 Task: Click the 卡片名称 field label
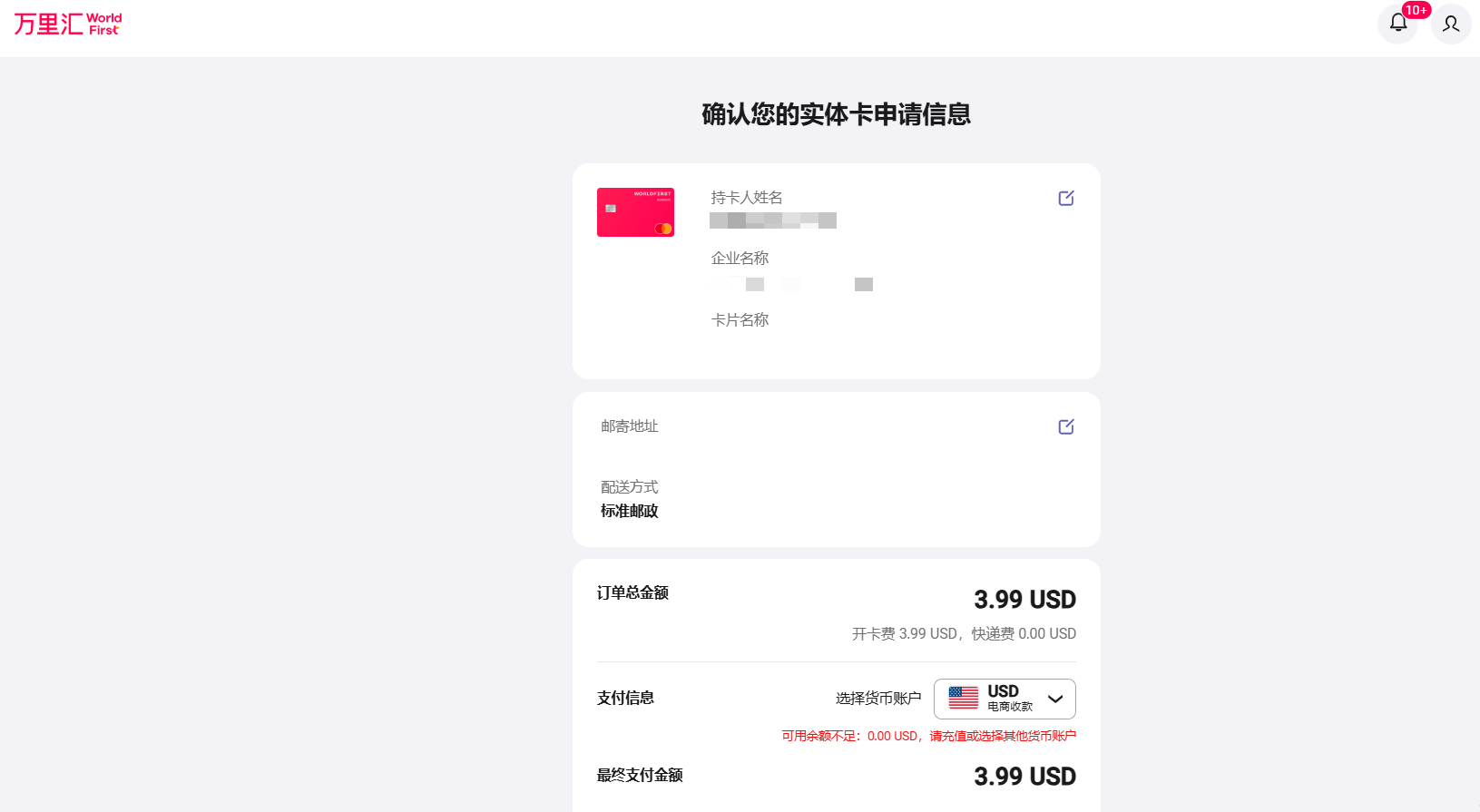[740, 320]
